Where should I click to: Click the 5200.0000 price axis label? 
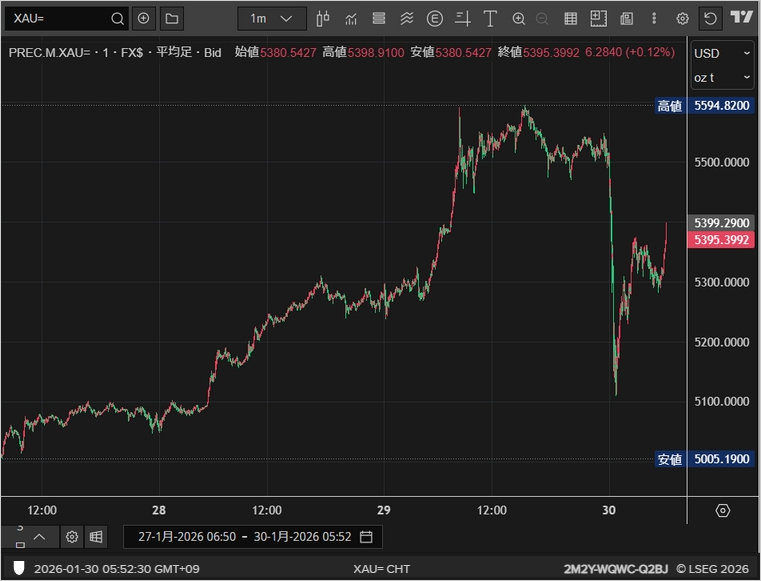[722, 342]
